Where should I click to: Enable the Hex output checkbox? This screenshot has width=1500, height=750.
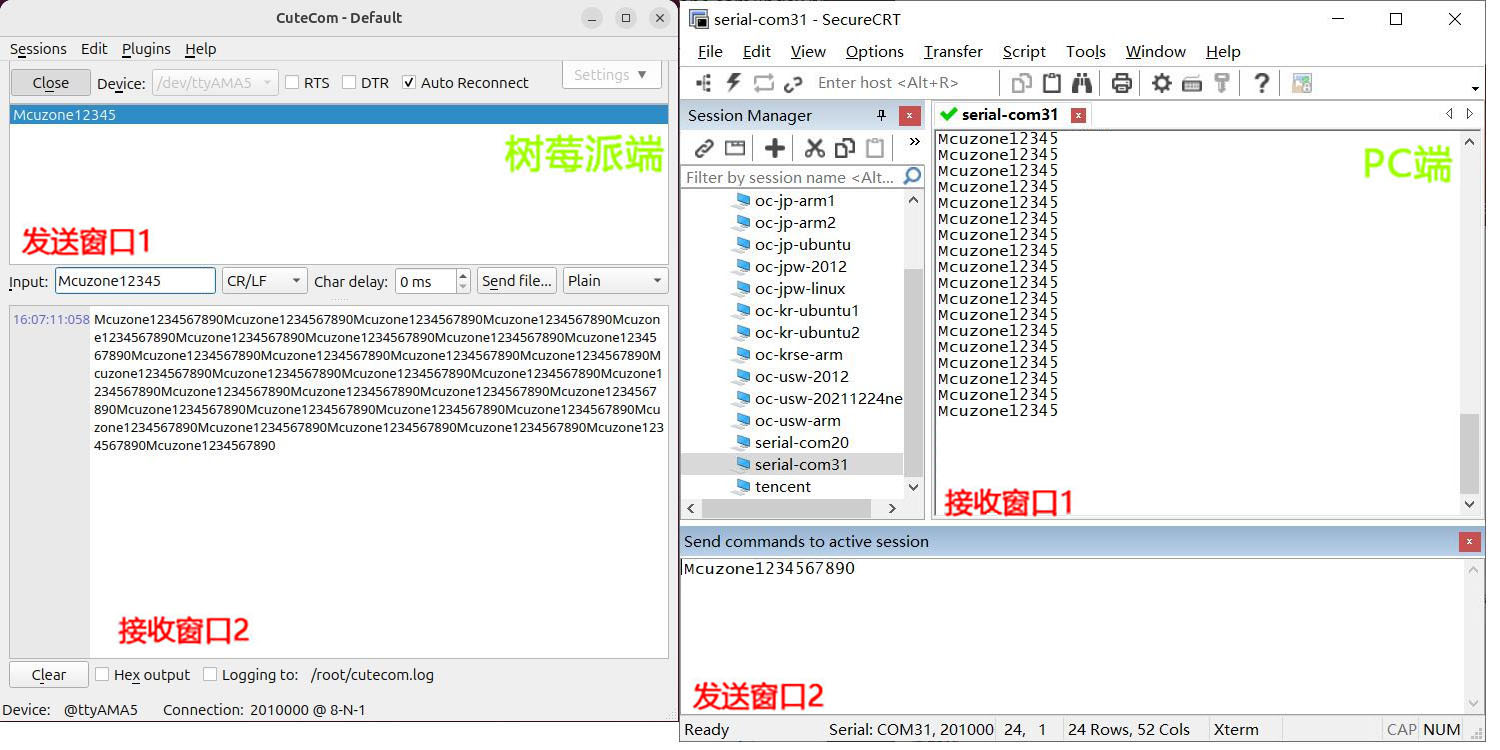pyautogui.click(x=102, y=675)
